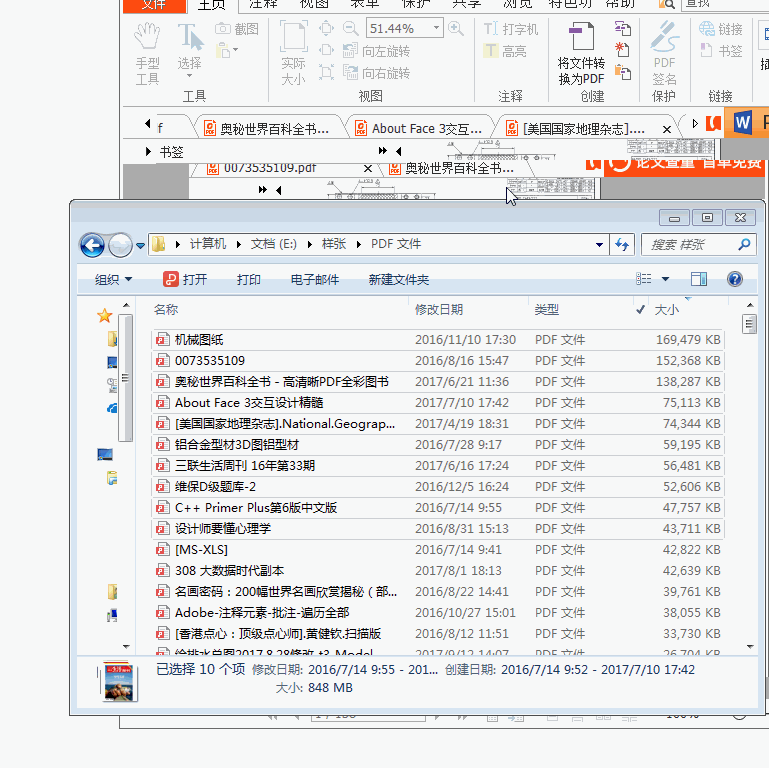The image size is (769, 768).
Task: Click the Open (打开) toolbar button
Action: 185,280
